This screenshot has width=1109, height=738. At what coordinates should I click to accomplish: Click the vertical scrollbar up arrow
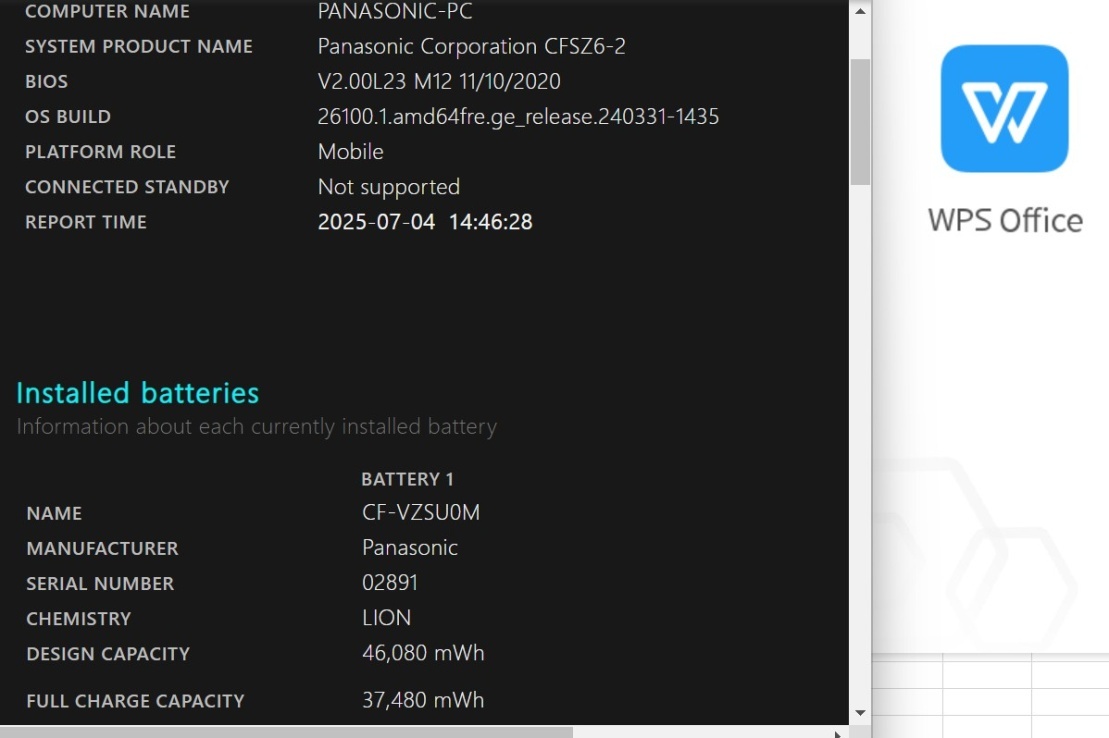coord(860,11)
